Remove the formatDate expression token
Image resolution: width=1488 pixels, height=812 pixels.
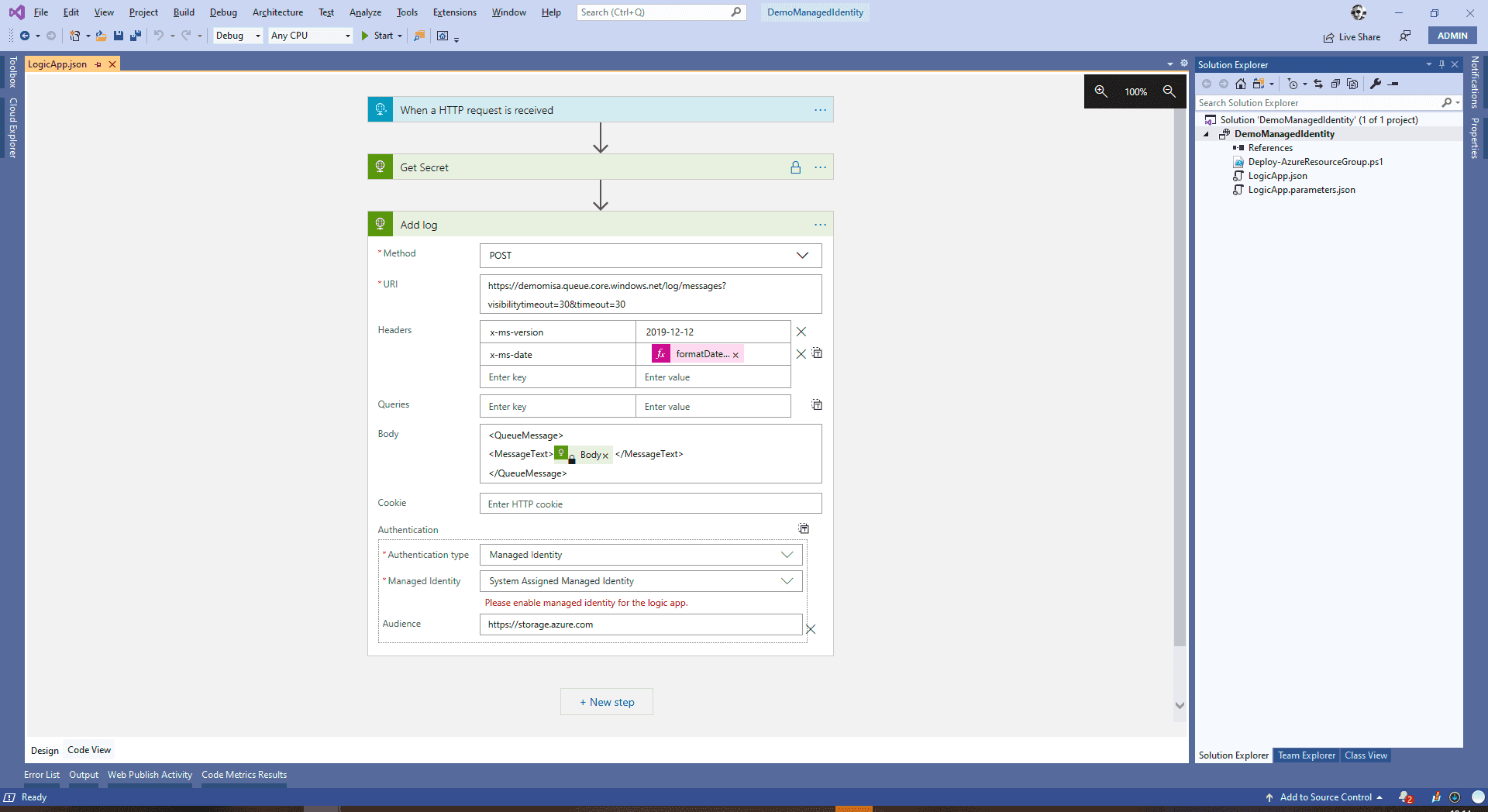point(735,355)
